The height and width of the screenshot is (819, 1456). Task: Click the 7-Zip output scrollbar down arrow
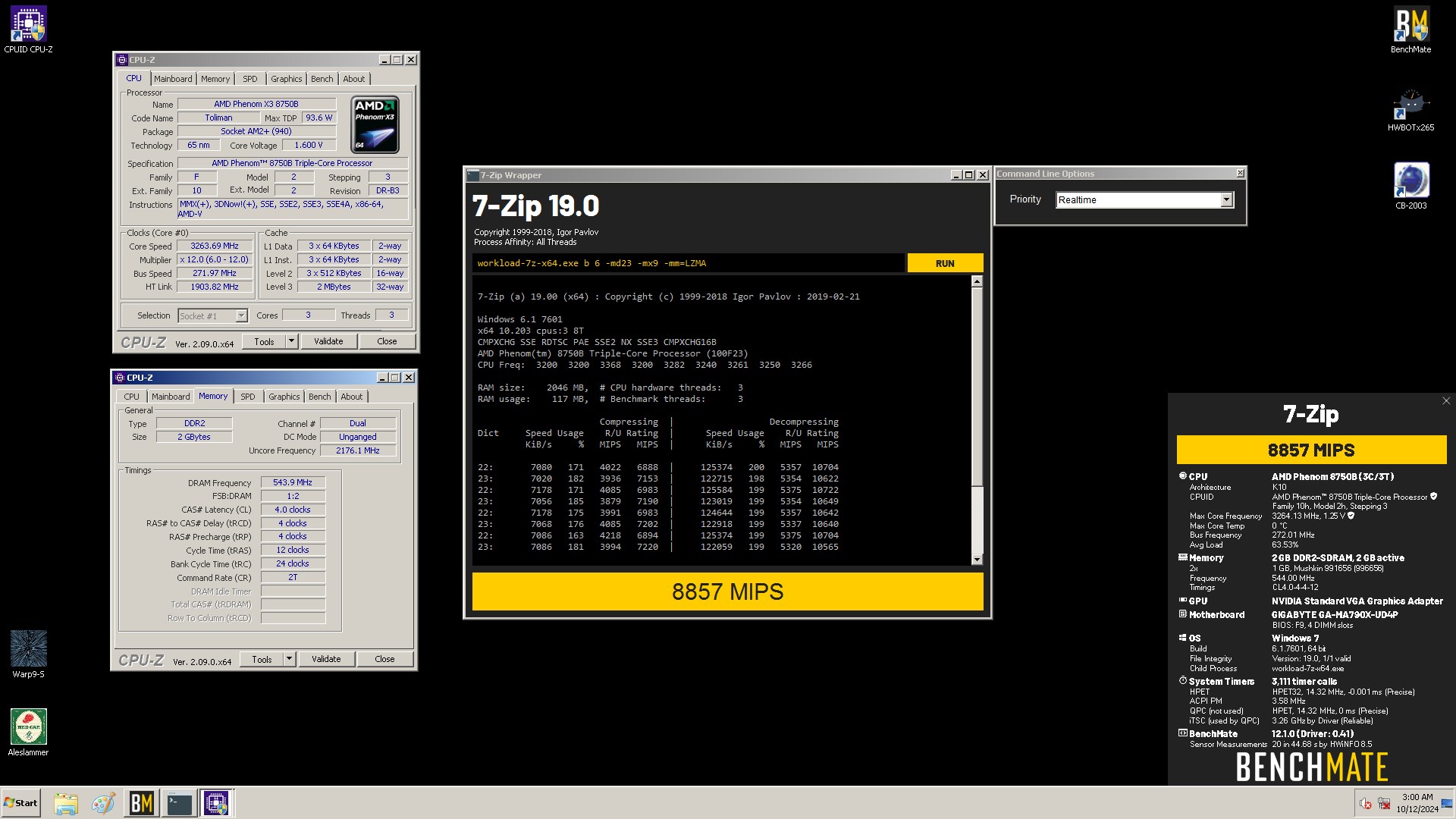(977, 560)
